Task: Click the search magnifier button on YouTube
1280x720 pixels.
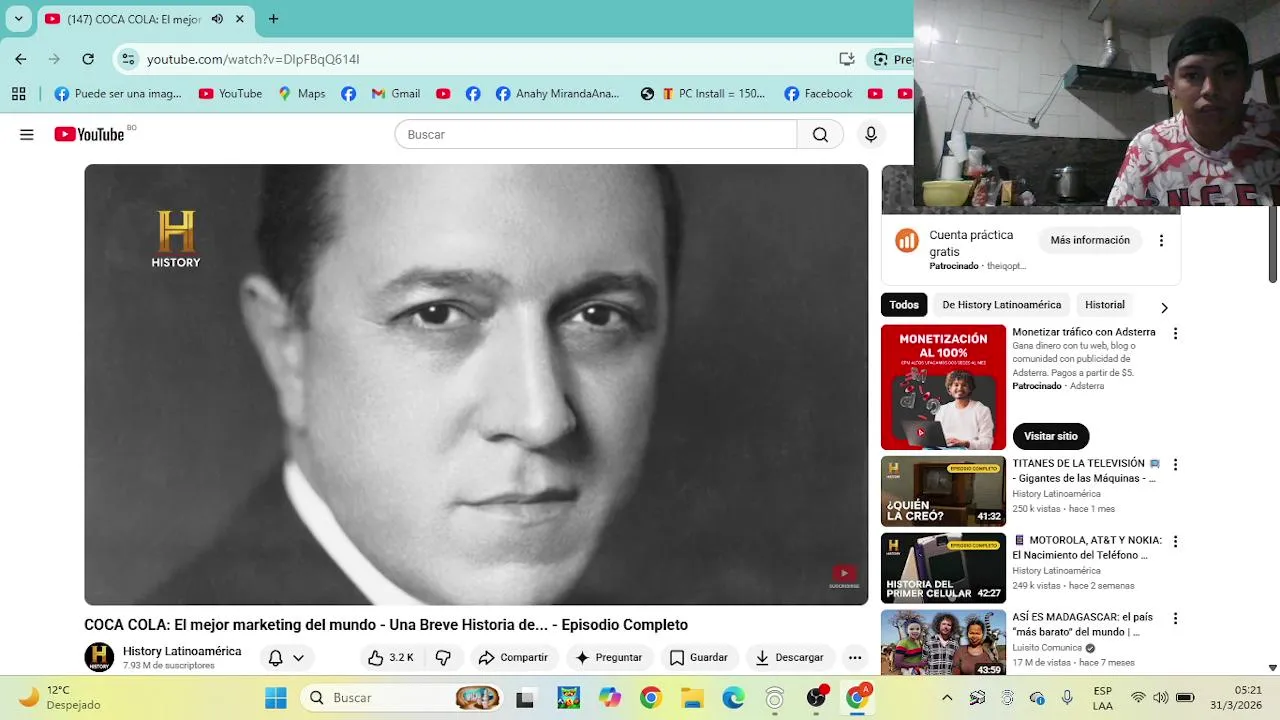Action: [820, 134]
